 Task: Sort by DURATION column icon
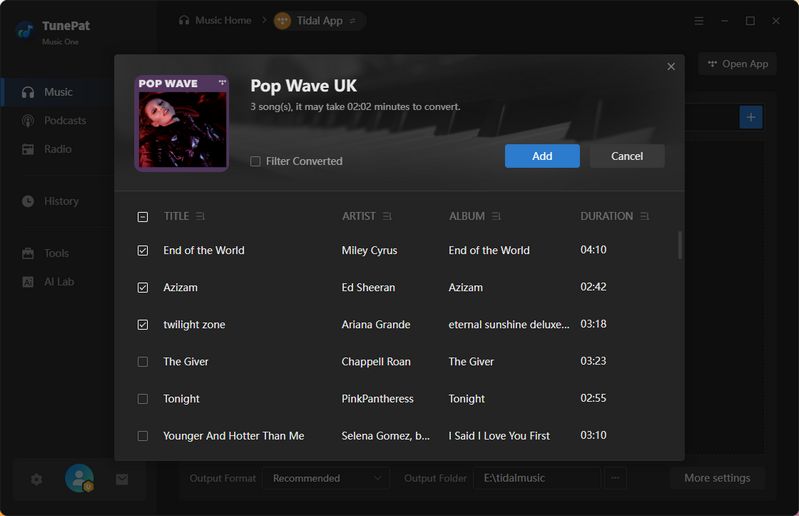645,216
